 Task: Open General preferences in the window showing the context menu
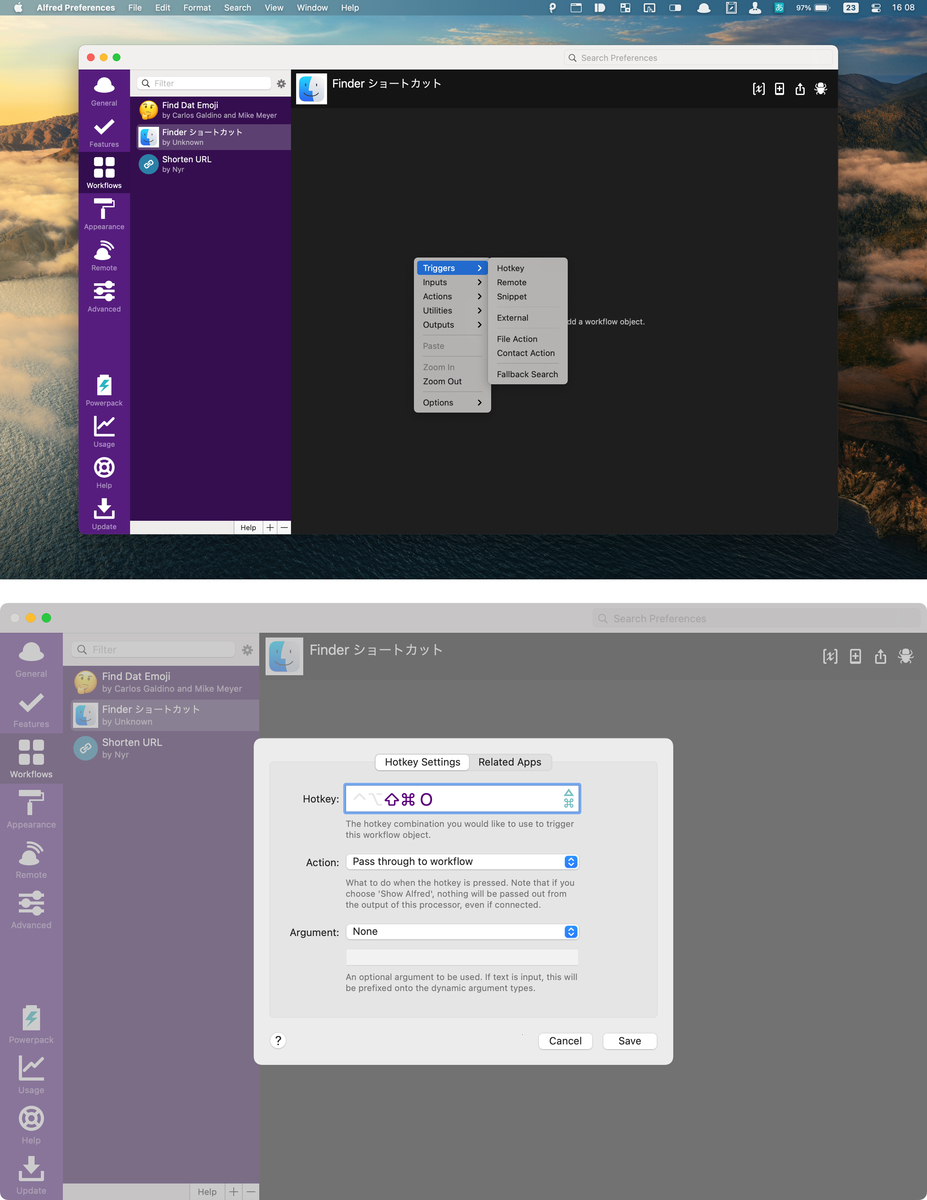[104, 91]
